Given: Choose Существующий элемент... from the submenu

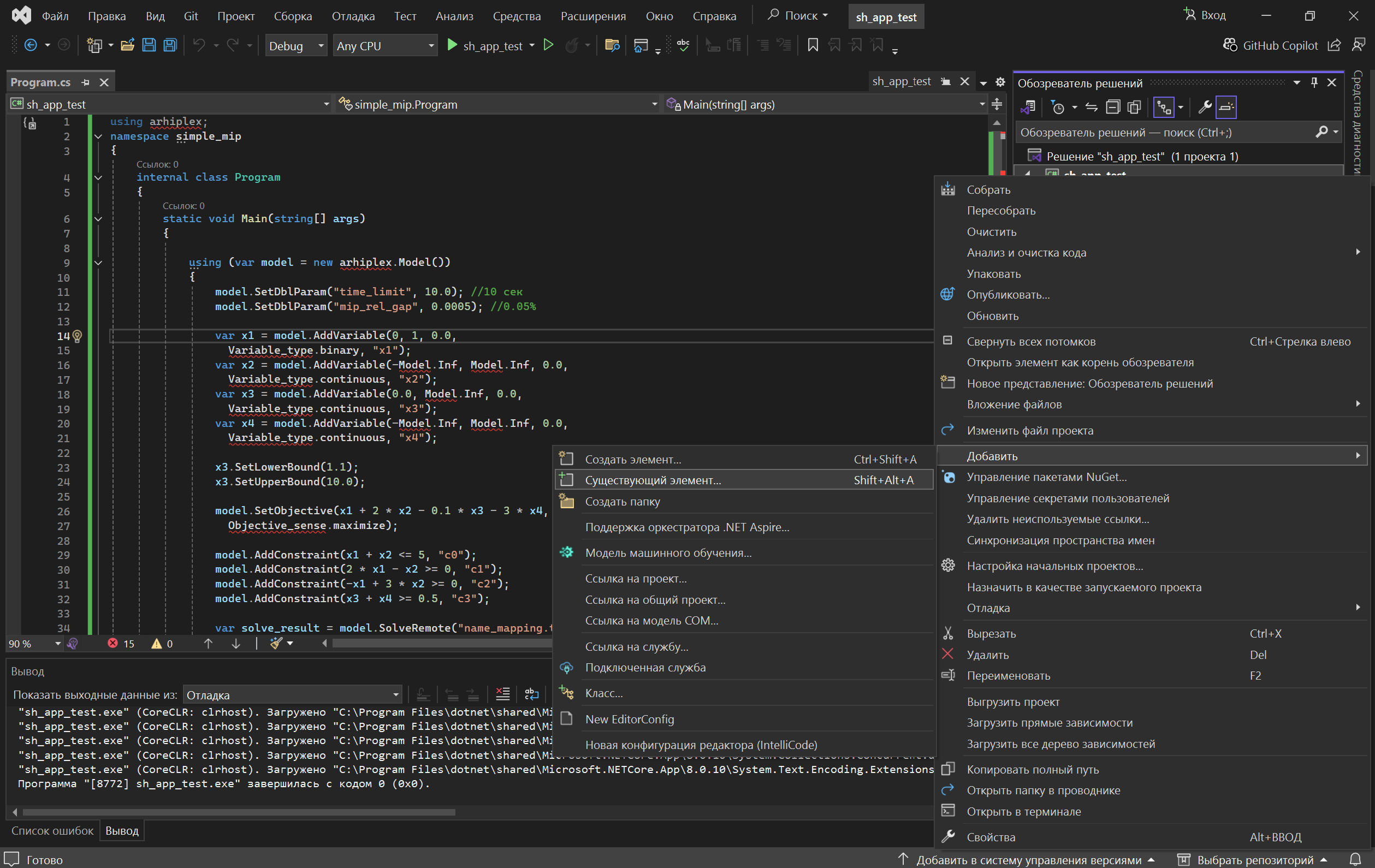Looking at the screenshot, I should click(x=744, y=480).
